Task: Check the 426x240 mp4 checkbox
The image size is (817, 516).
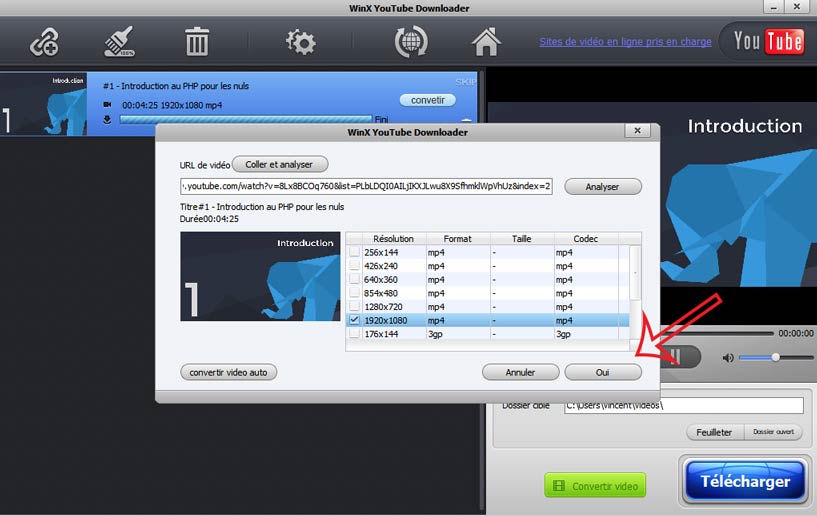Action: click(x=354, y=265)
